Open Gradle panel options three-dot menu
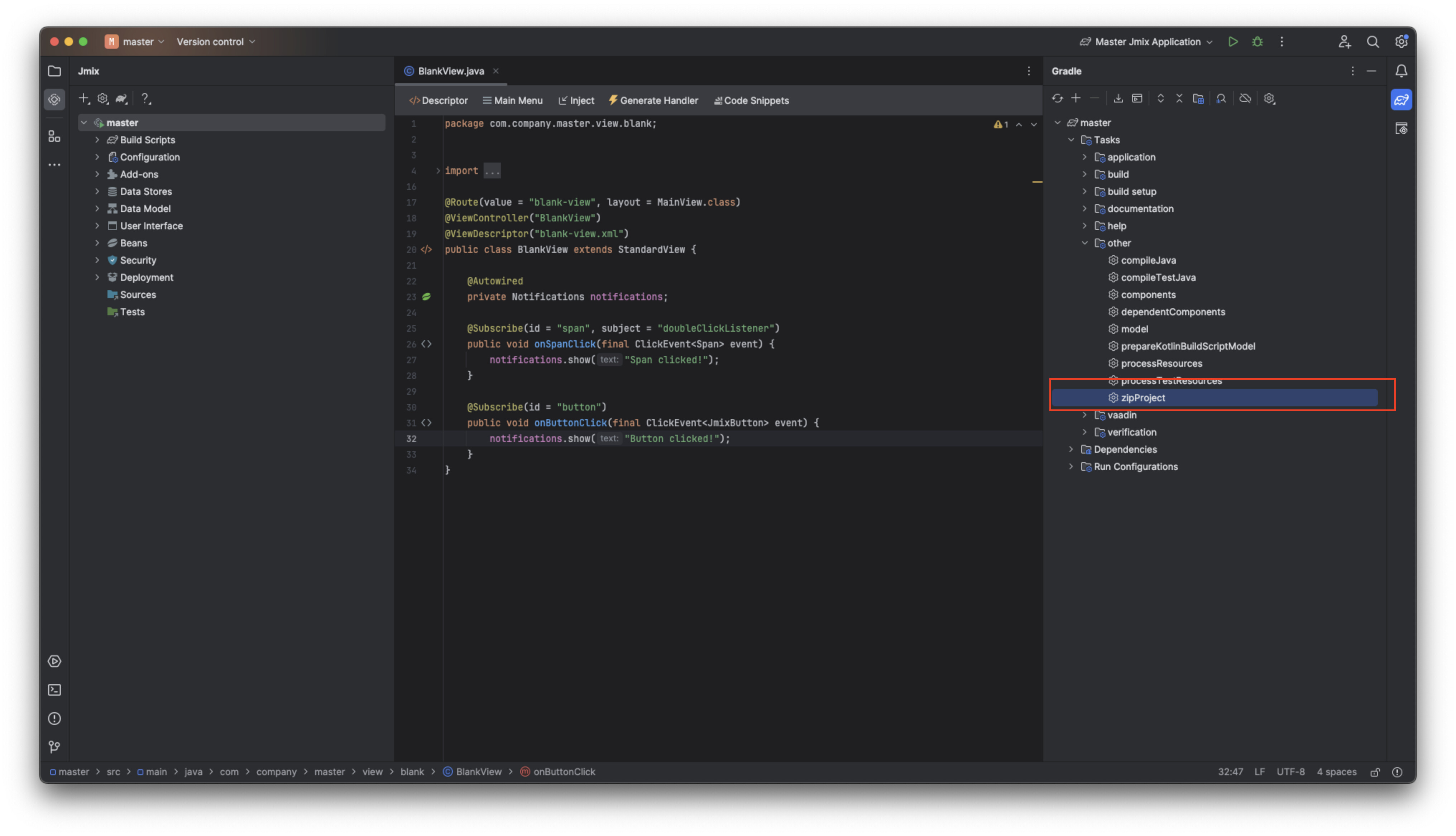 1353,71
